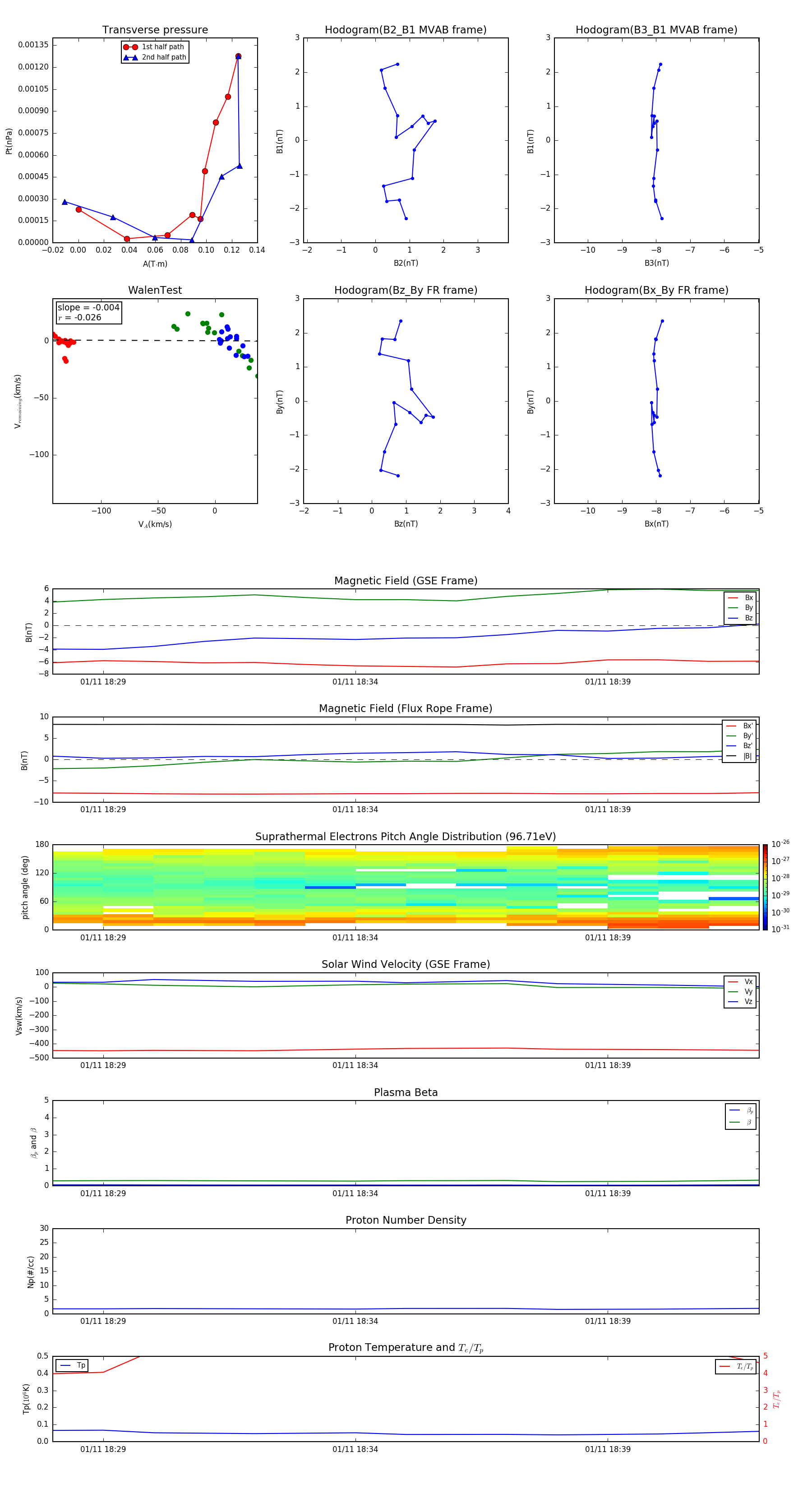The height and width of the screenshot is (1489, 812).
Task: Select the Bz' legend entry in Flux Rope Frame
Action: pos(739,746)
